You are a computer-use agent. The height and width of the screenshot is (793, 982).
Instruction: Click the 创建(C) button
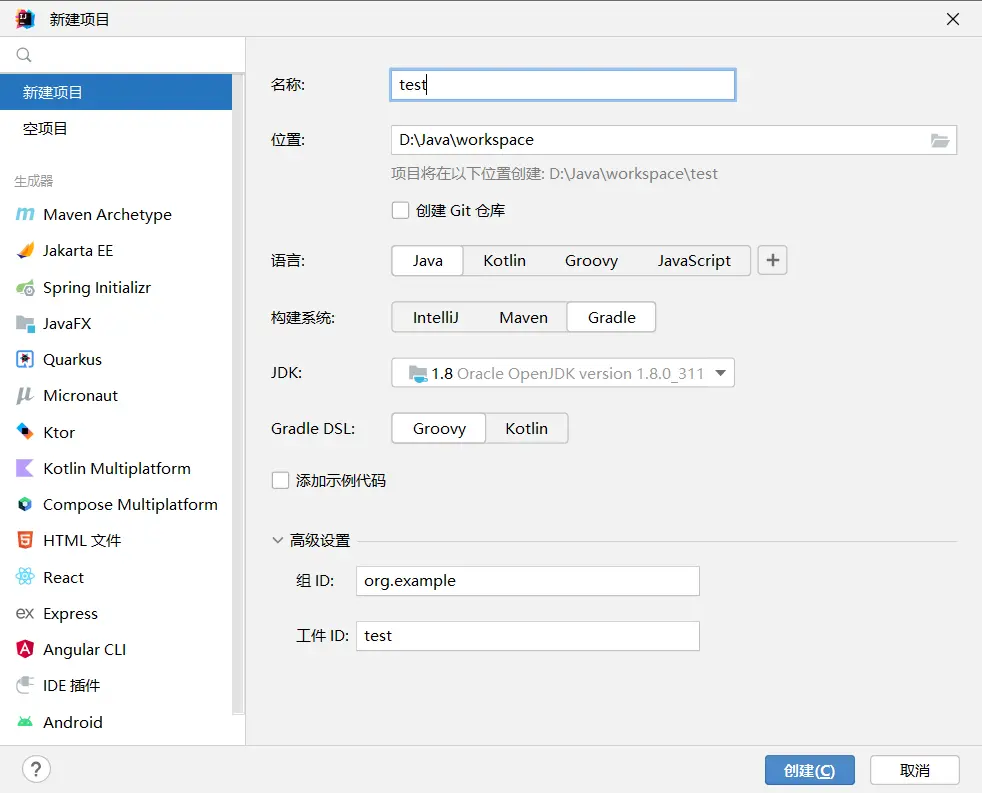[809, 770]
